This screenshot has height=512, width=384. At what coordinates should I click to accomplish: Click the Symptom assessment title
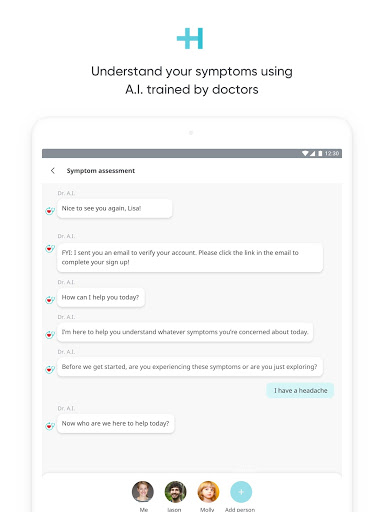[x=101, y=171]
